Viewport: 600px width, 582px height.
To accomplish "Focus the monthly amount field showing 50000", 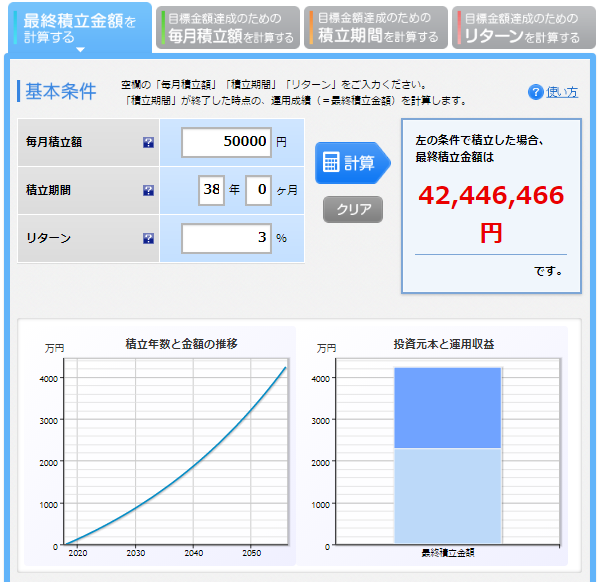I will (x=227, y=142).
